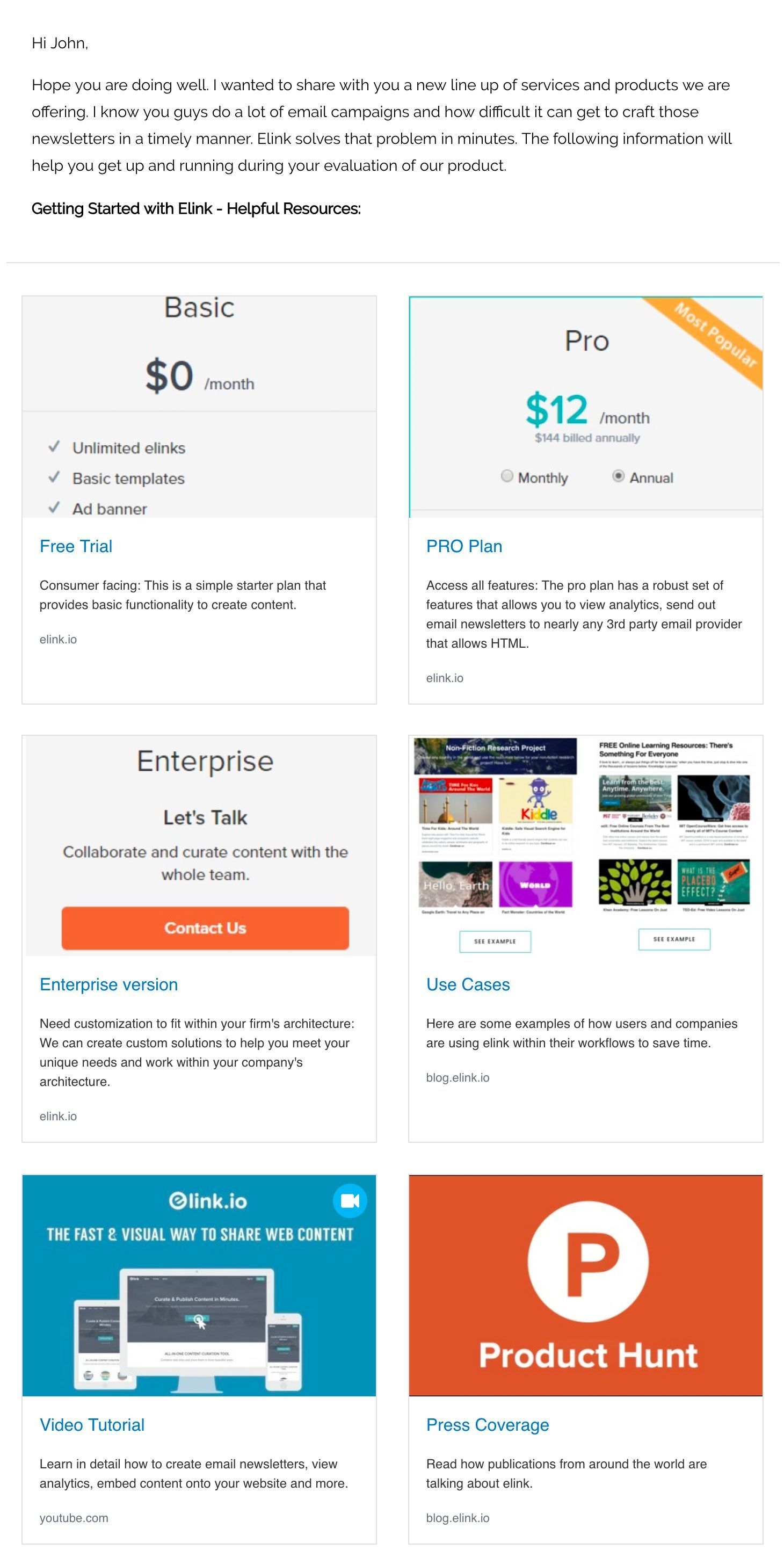Open the Enterprise version link

tap(108, 984)
